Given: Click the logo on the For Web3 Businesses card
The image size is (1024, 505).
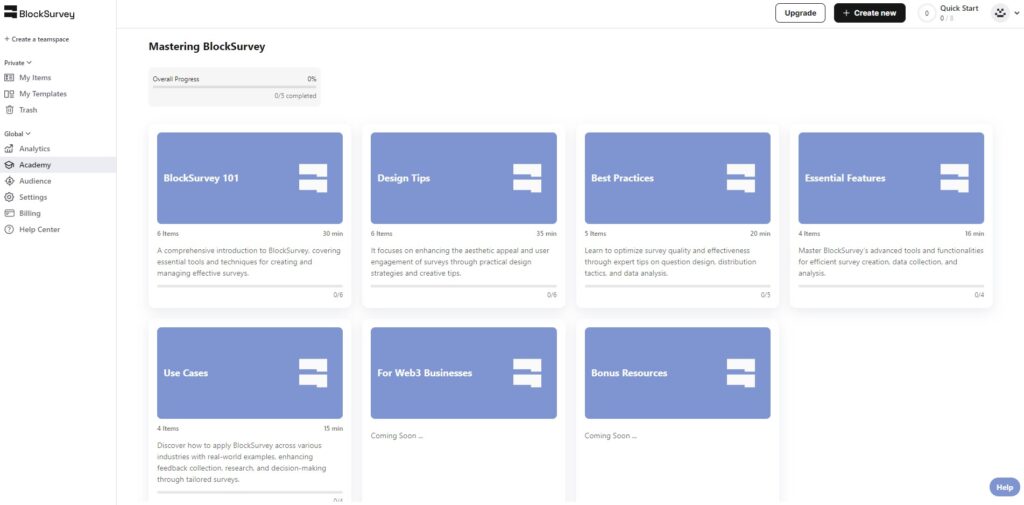Looking at the screenshot, I should (x=527, y=373).
